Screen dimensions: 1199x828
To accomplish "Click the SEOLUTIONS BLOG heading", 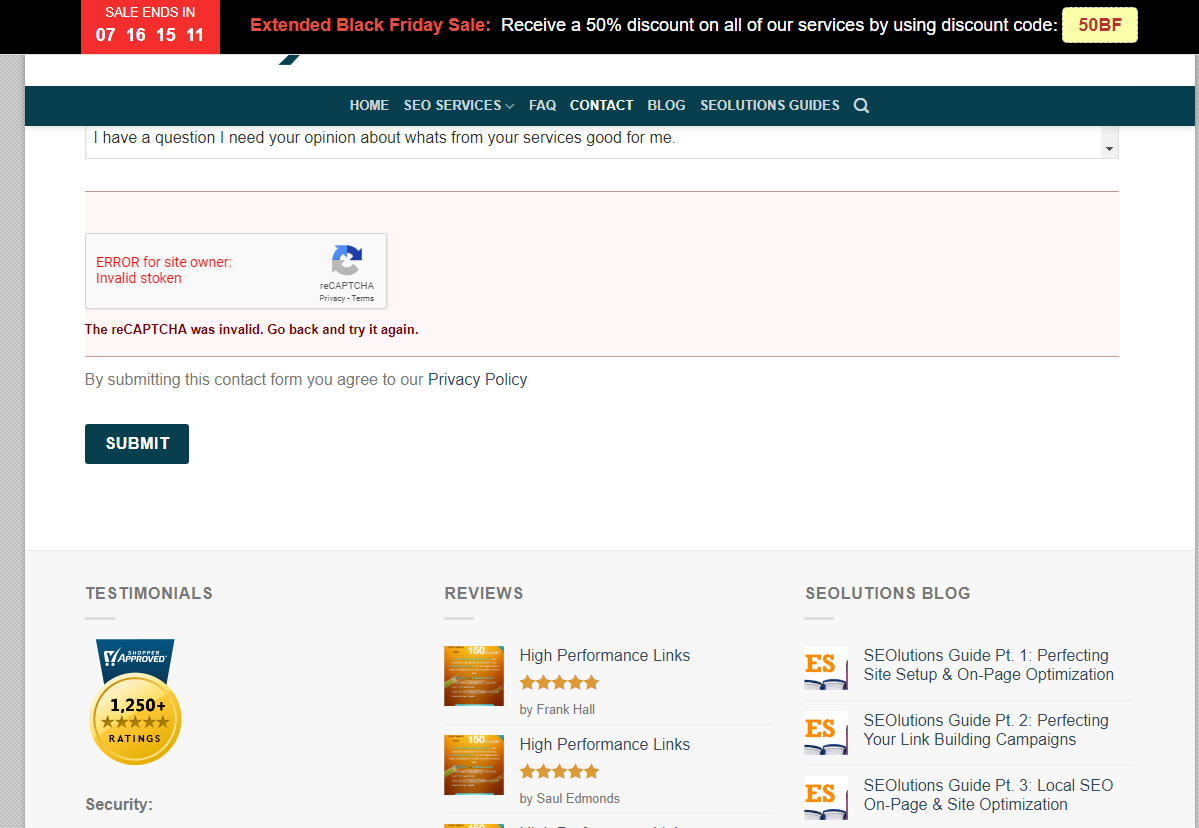I will 888,593.
